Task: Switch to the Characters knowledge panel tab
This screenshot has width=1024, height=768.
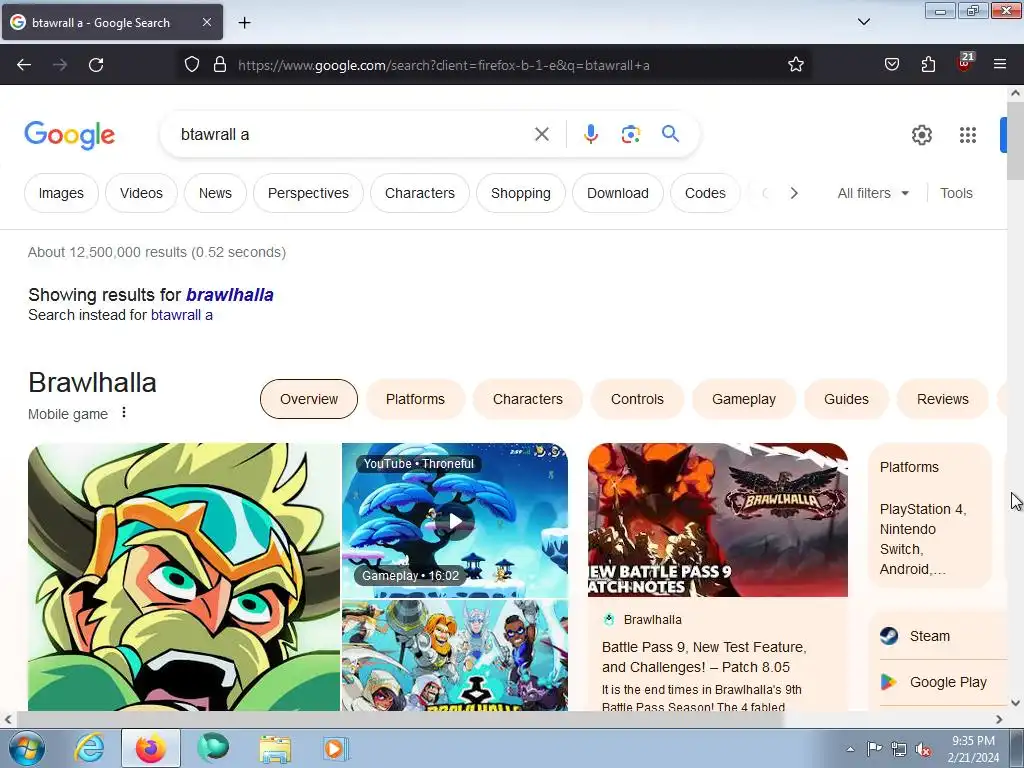Action: [528, 399]
